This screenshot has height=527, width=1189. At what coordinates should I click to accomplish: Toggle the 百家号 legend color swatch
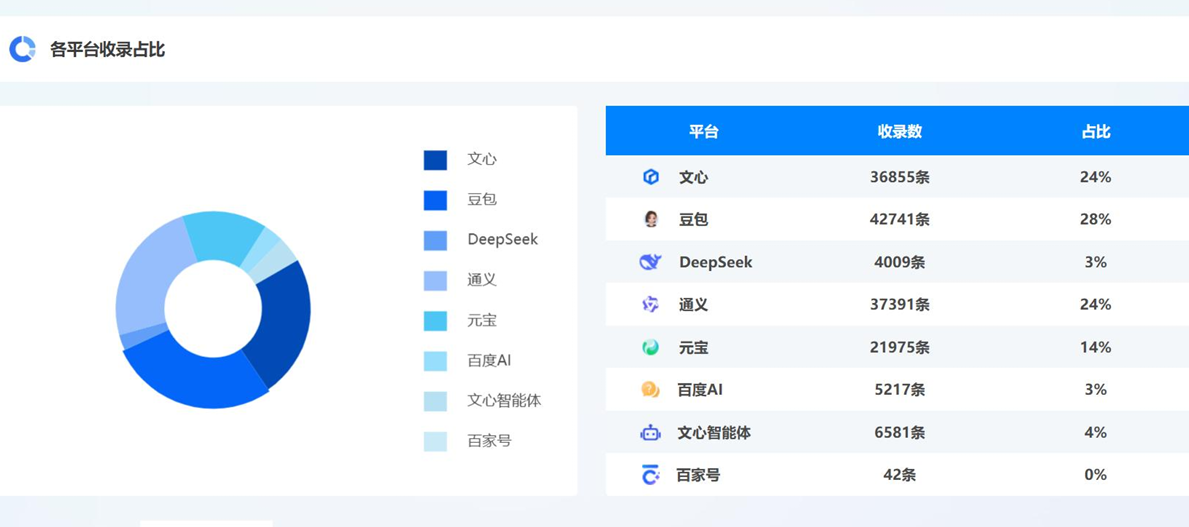(435, 441)
